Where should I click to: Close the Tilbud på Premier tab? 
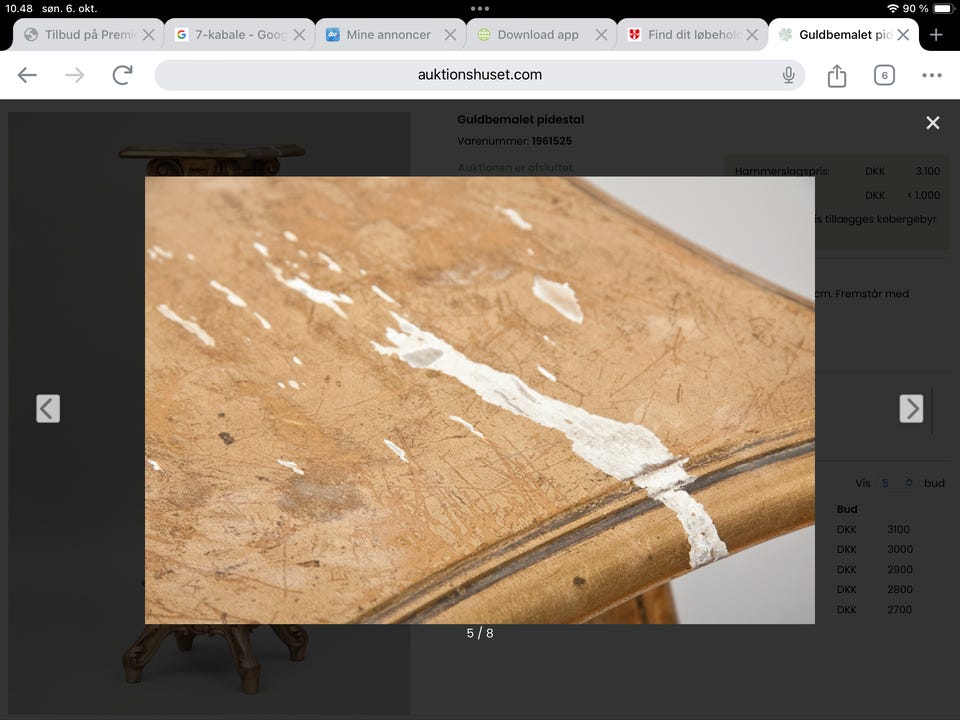(149, 35)
